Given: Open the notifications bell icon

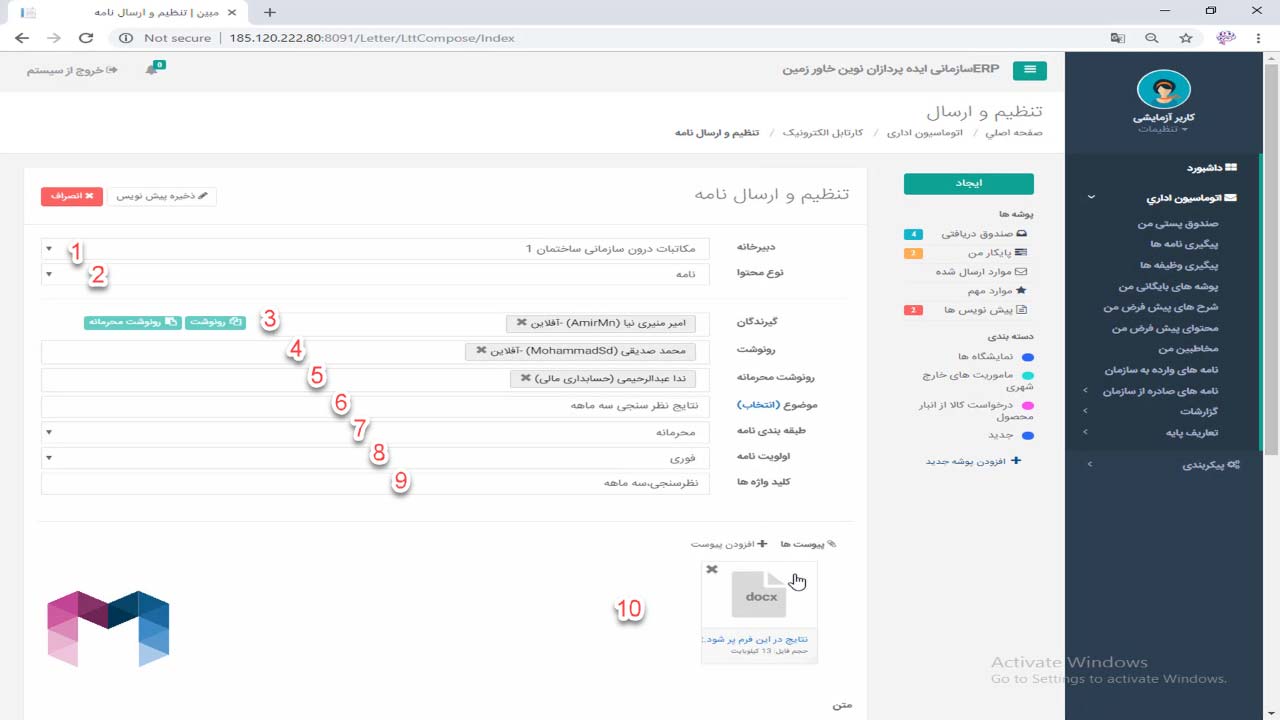Looking at the screenshot, I should tap(152, 70).
